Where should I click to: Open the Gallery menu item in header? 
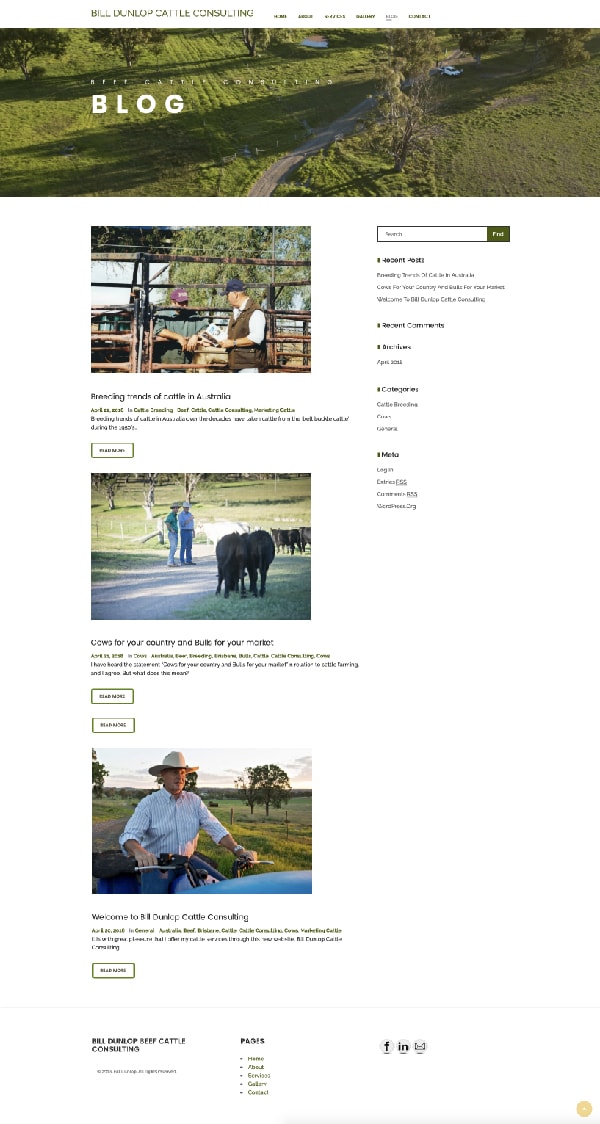tap(366, 16)
